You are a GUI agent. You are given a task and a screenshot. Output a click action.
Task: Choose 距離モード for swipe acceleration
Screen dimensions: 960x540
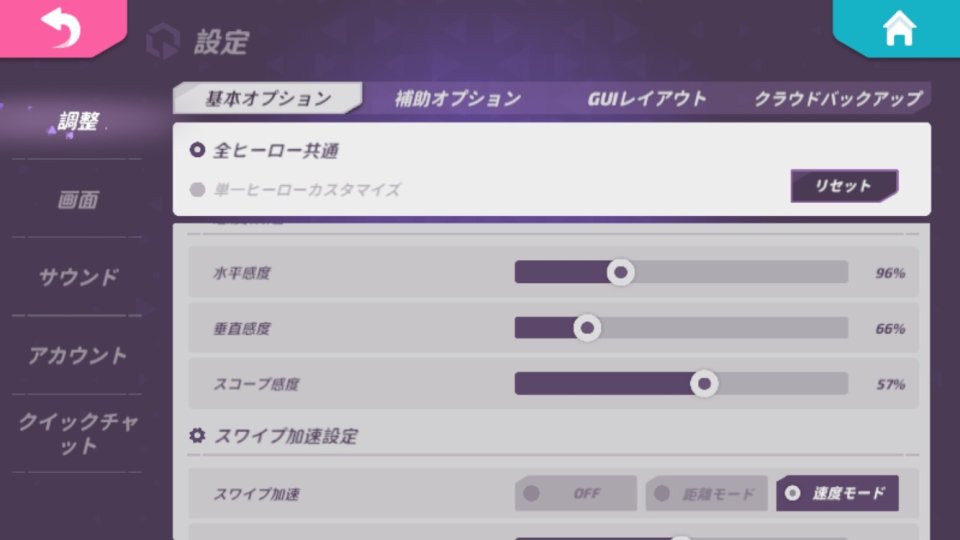[x=707, y=493]
